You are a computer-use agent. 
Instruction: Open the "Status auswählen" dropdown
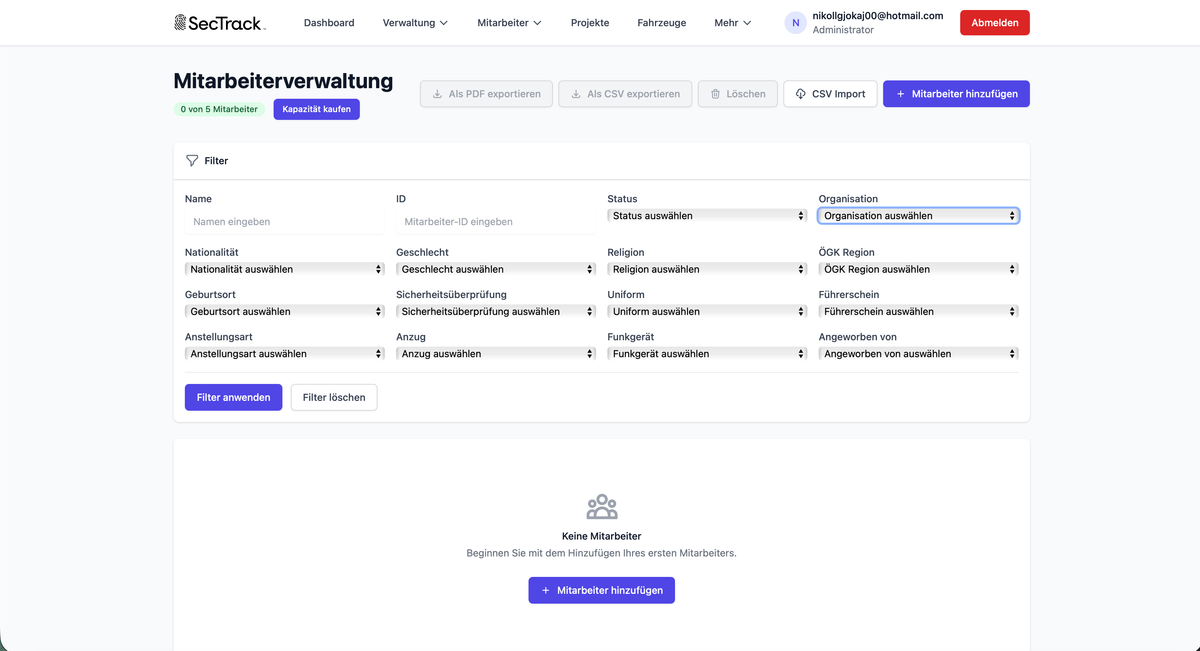click(706, 215)
